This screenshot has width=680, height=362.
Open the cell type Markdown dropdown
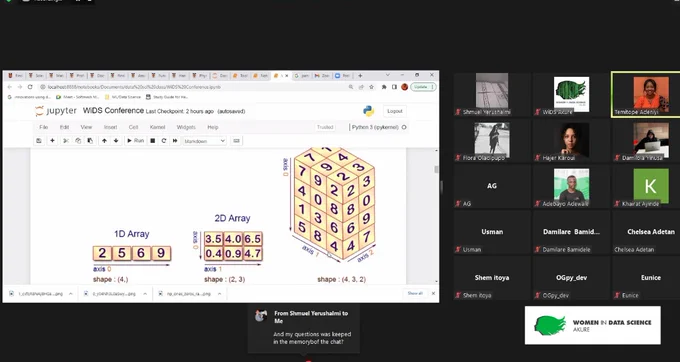[x=204, y=141]
